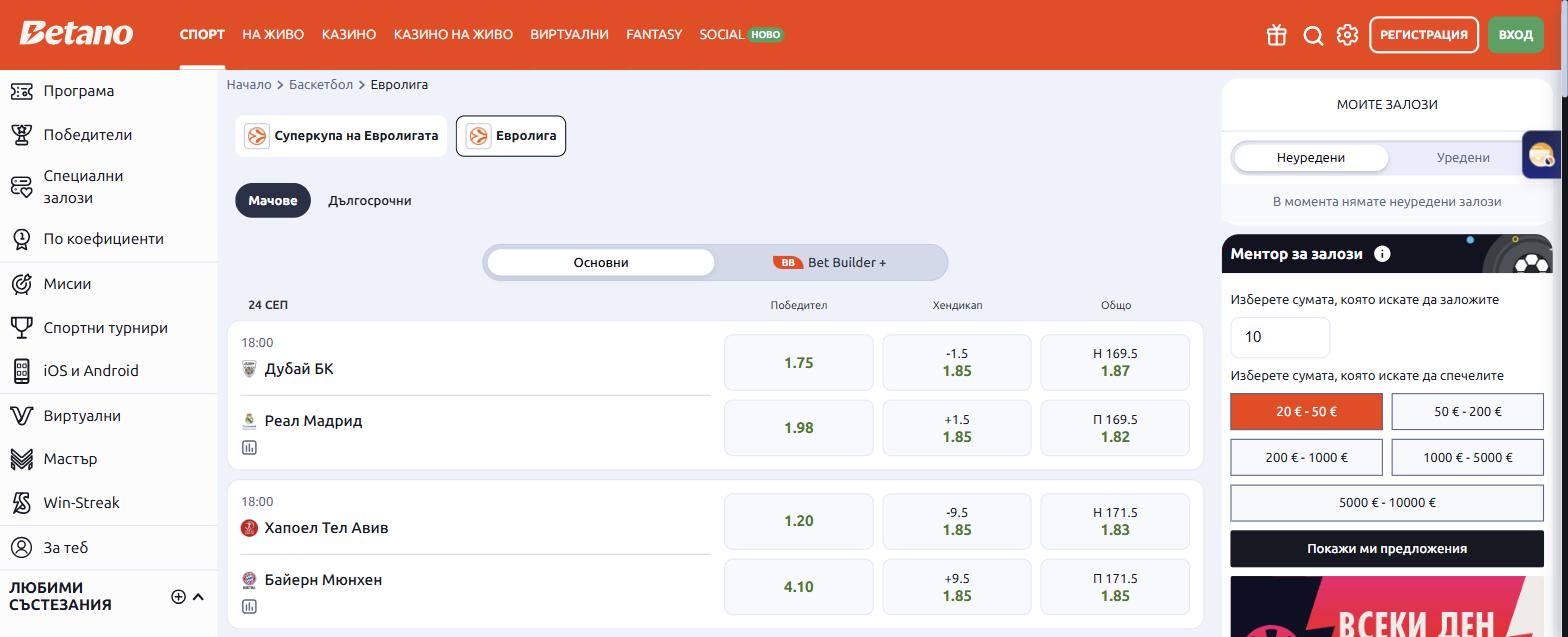
Task: Pick Дубай БК winner odds 1.75
Action: tap(799, 362)
